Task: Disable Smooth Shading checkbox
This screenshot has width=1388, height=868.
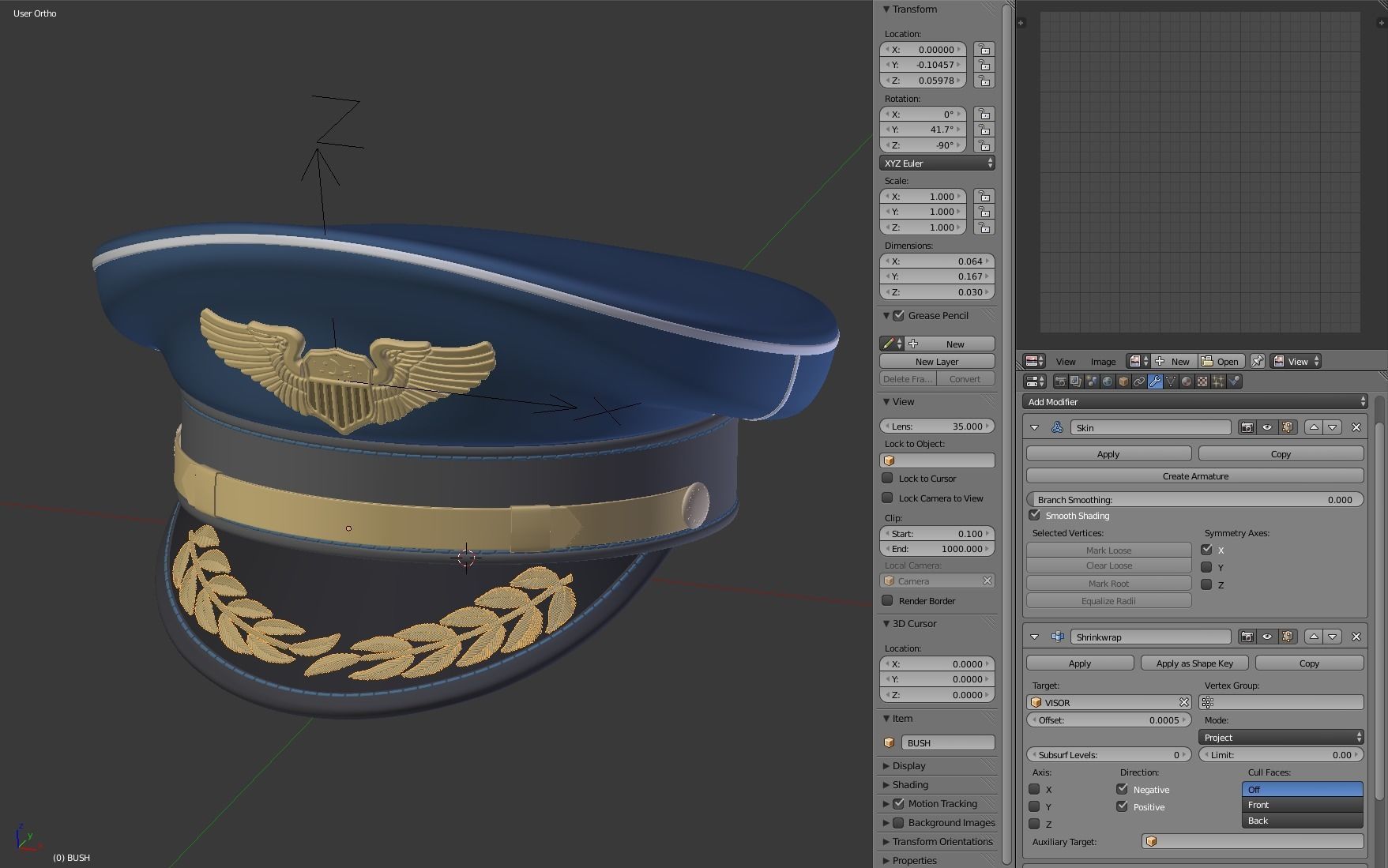Action: click(x=1034, y=515)
